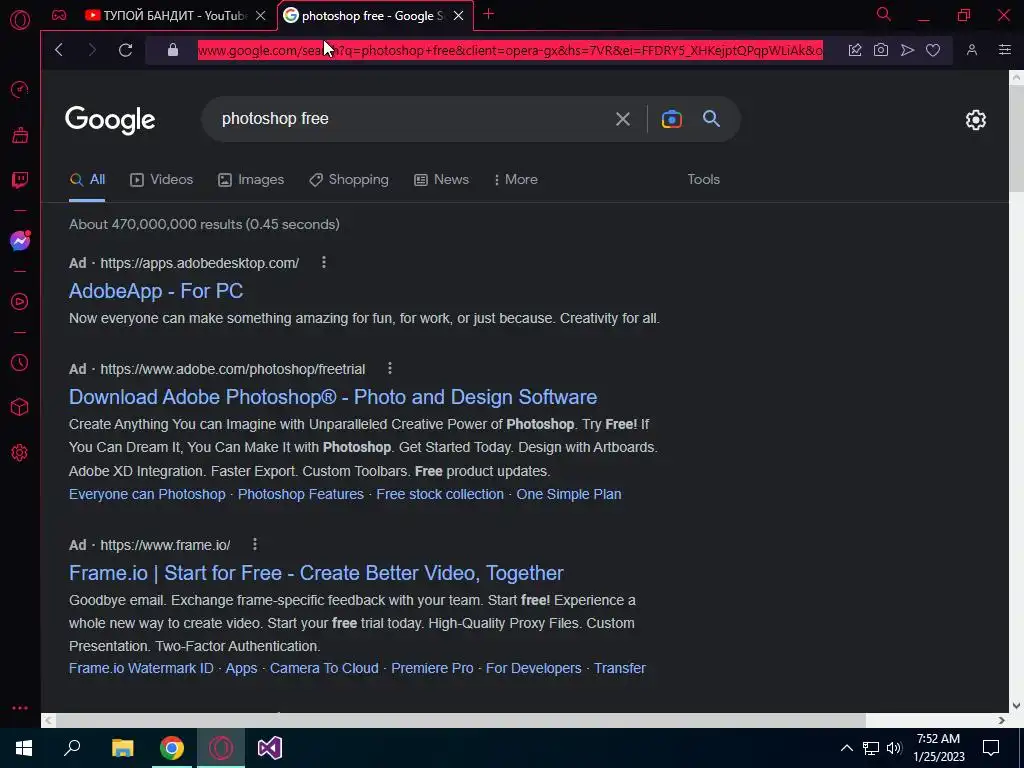Viewport: 1024px width, 768px height.
Task: Open Camera To Cloud sitelink
Action: (324, 668)
